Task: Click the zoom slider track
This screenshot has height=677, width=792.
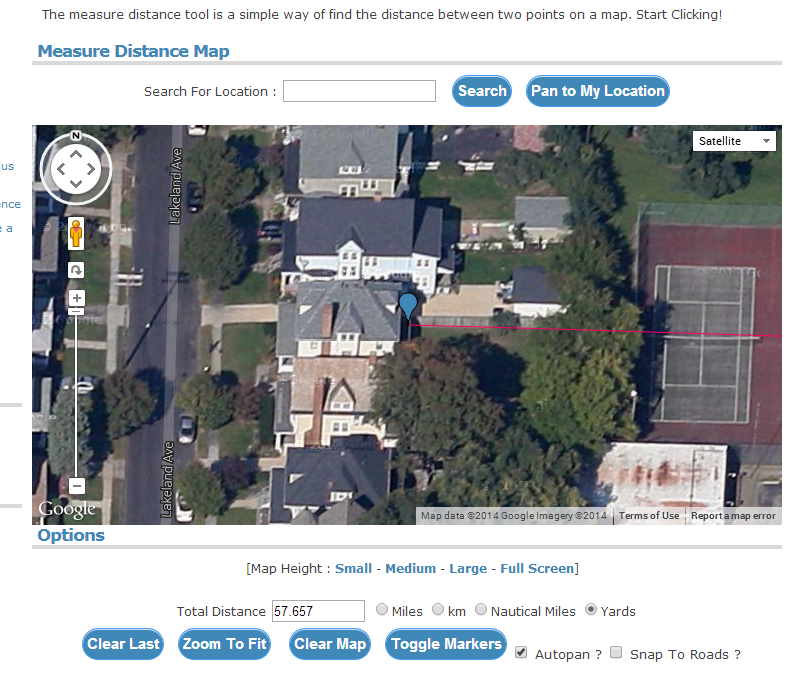Action: click(x=76, y=400)
